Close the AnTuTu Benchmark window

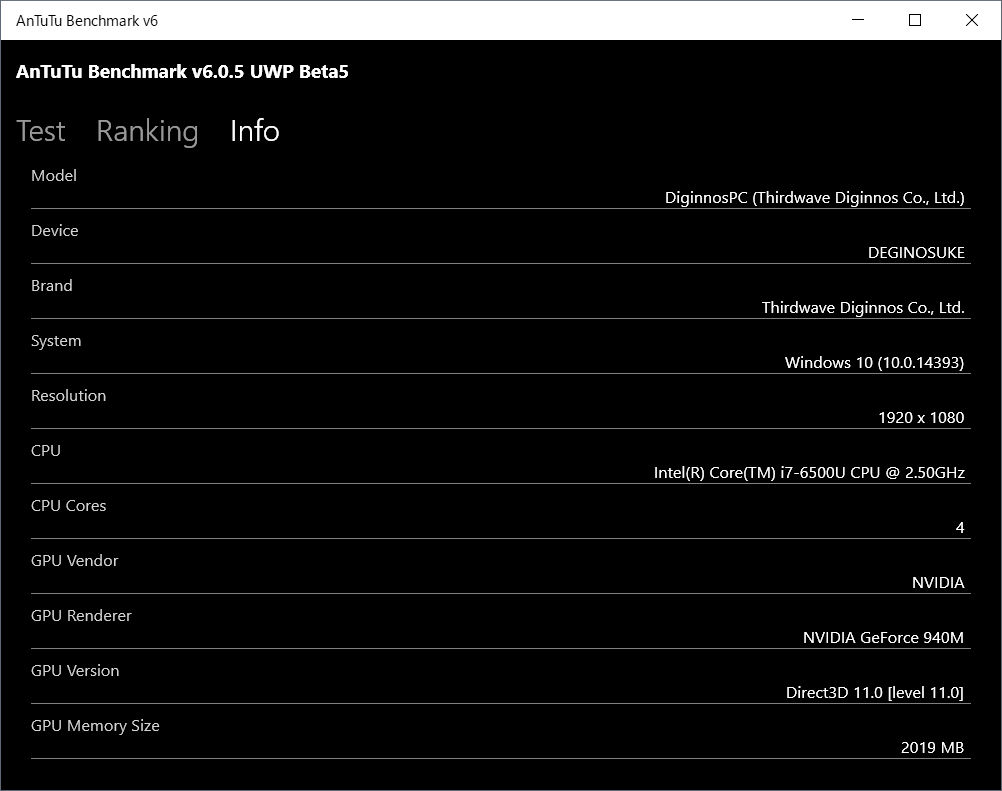(971, 20)
